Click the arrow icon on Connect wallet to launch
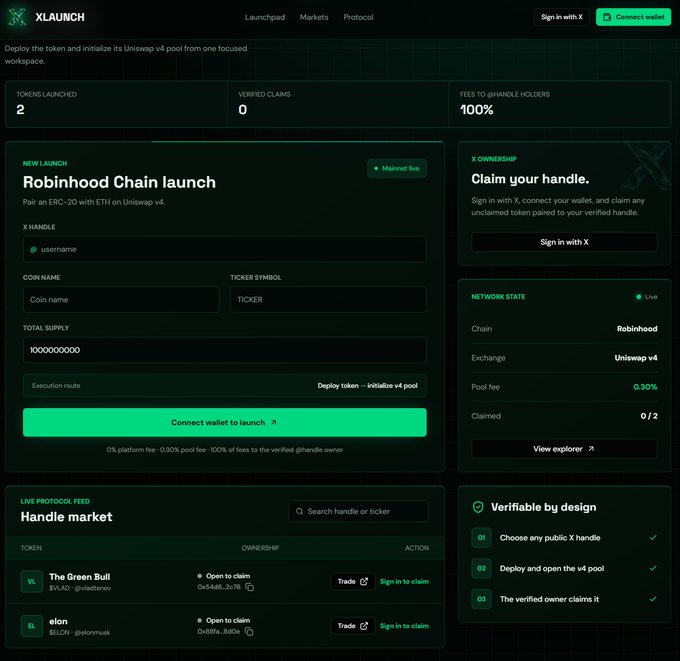 (274, 422)
